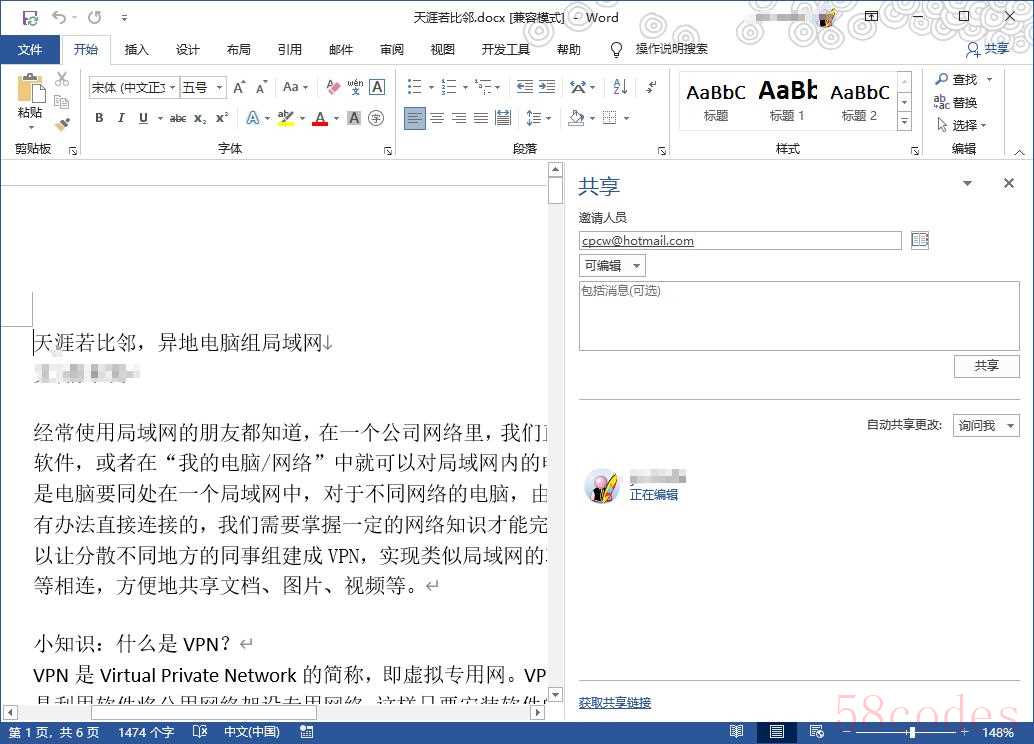This screenshot has width=1034, height=744.
Task: Click the 获取共享链接 link
Action: (x=615, y=703)
